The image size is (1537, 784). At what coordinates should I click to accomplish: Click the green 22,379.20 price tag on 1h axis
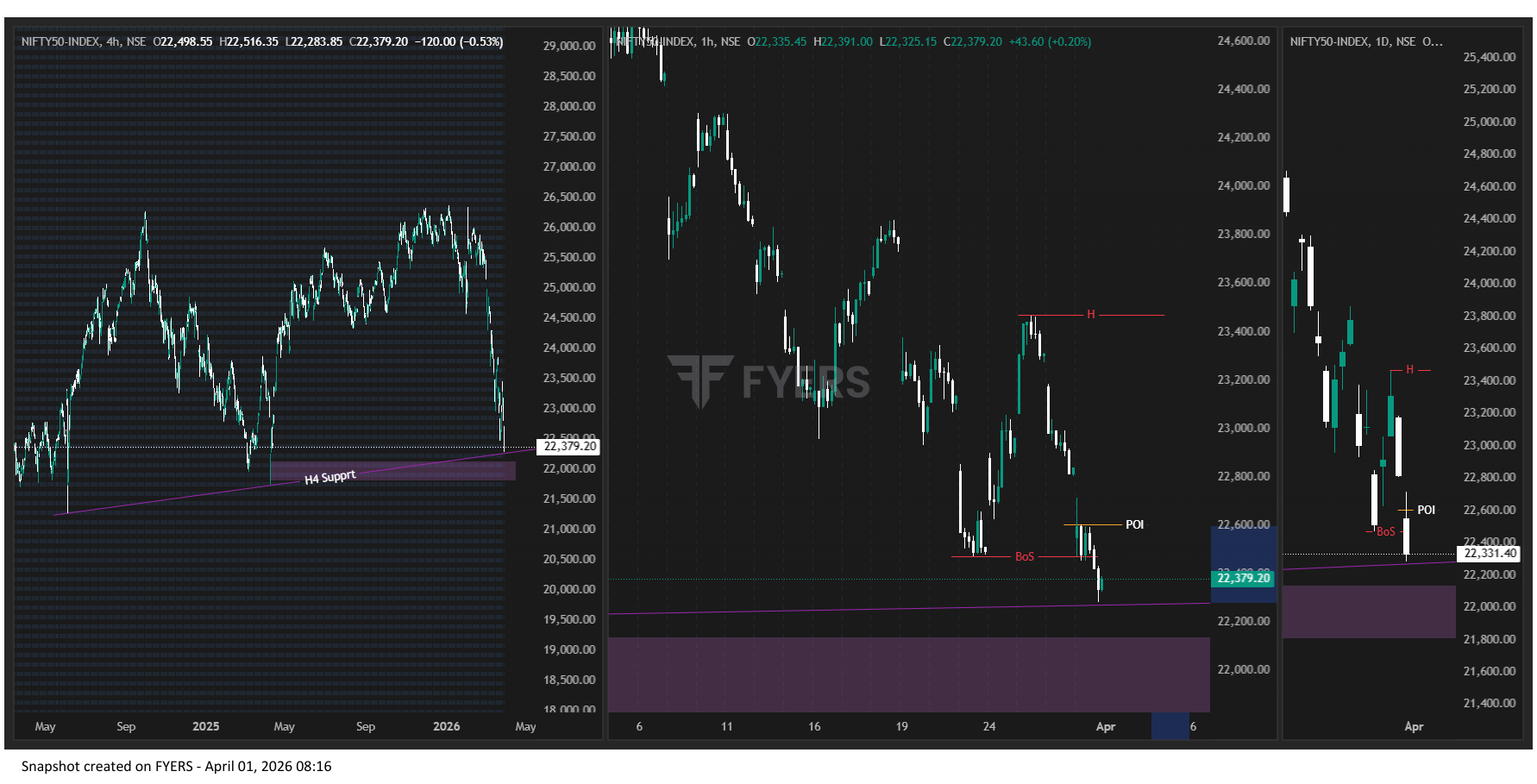[1243, 578]
